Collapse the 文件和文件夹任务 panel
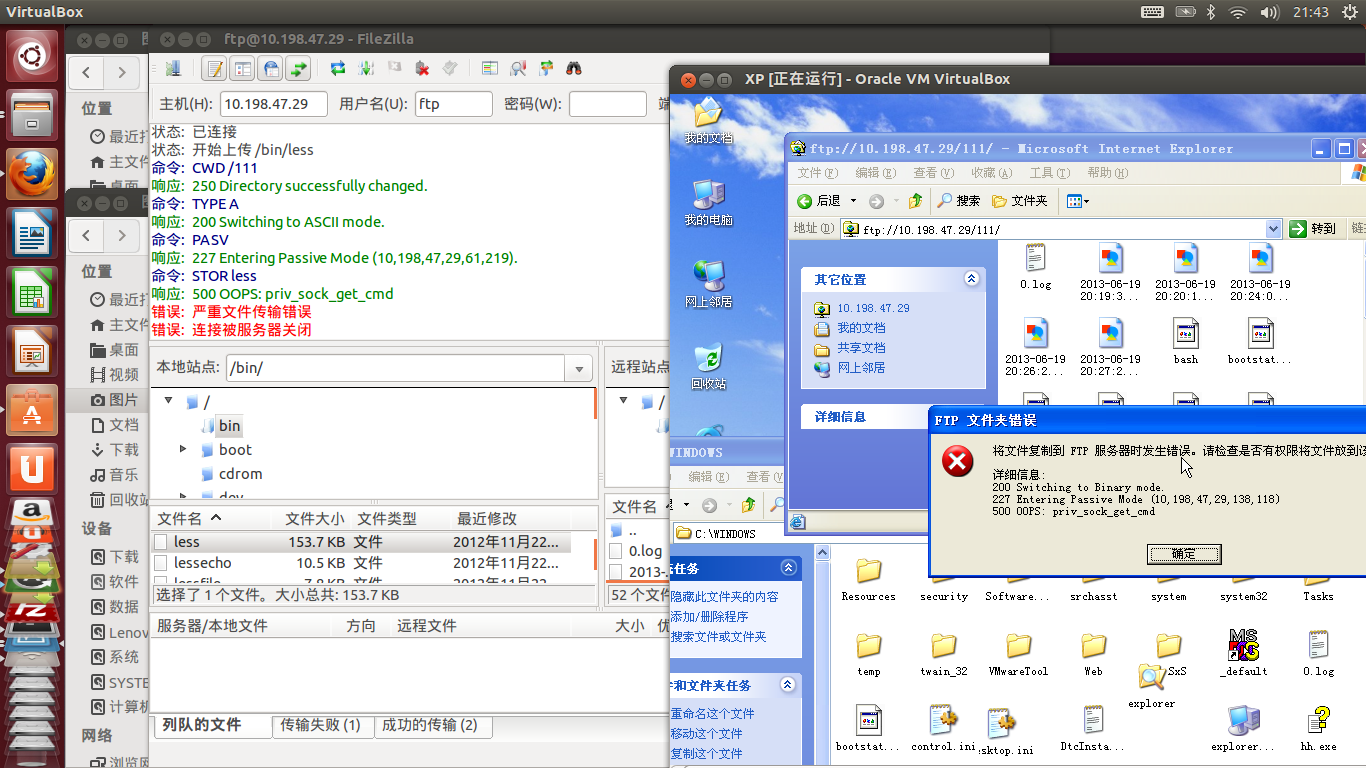Viewport: 1366px width, 768px height. coord(788,685)
